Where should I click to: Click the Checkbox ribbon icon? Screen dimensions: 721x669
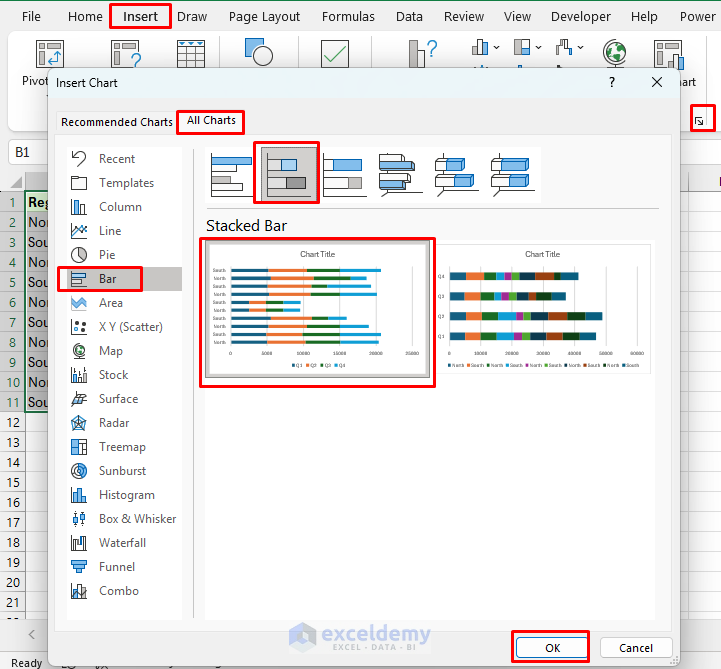click(x=334, y=54)
